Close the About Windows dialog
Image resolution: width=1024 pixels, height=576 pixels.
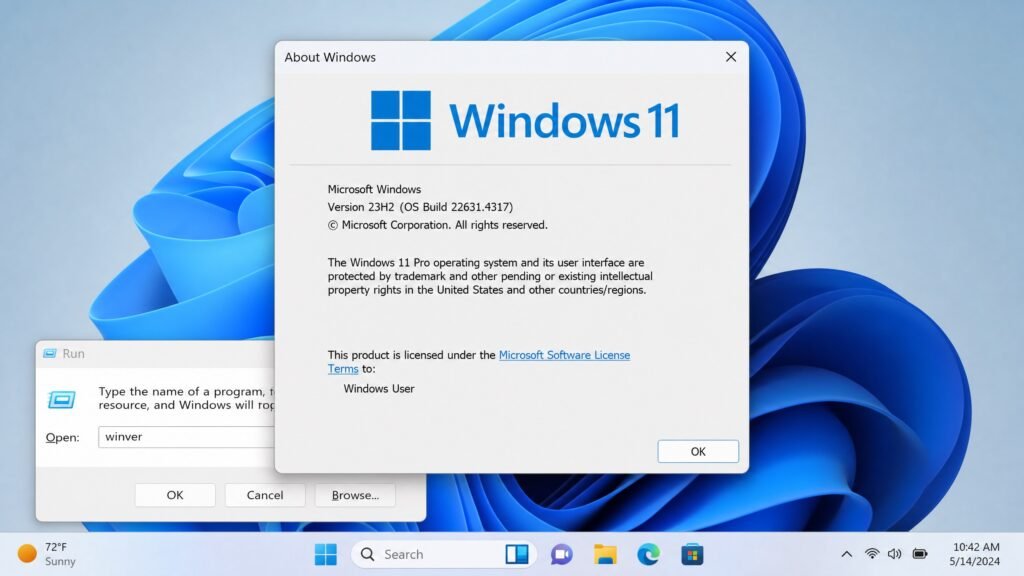[731, 57]
